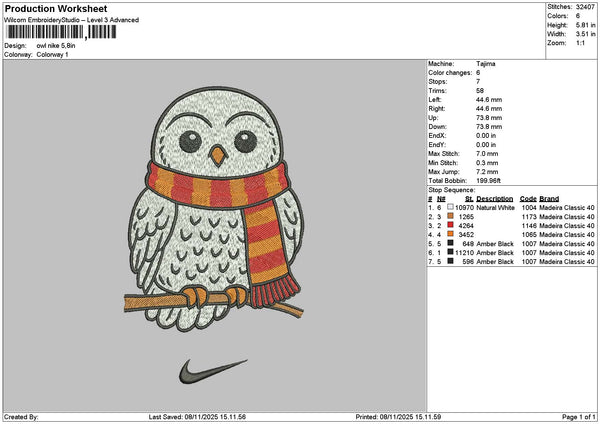Click the Nike swoosh in the design preview

click(213, 371)
